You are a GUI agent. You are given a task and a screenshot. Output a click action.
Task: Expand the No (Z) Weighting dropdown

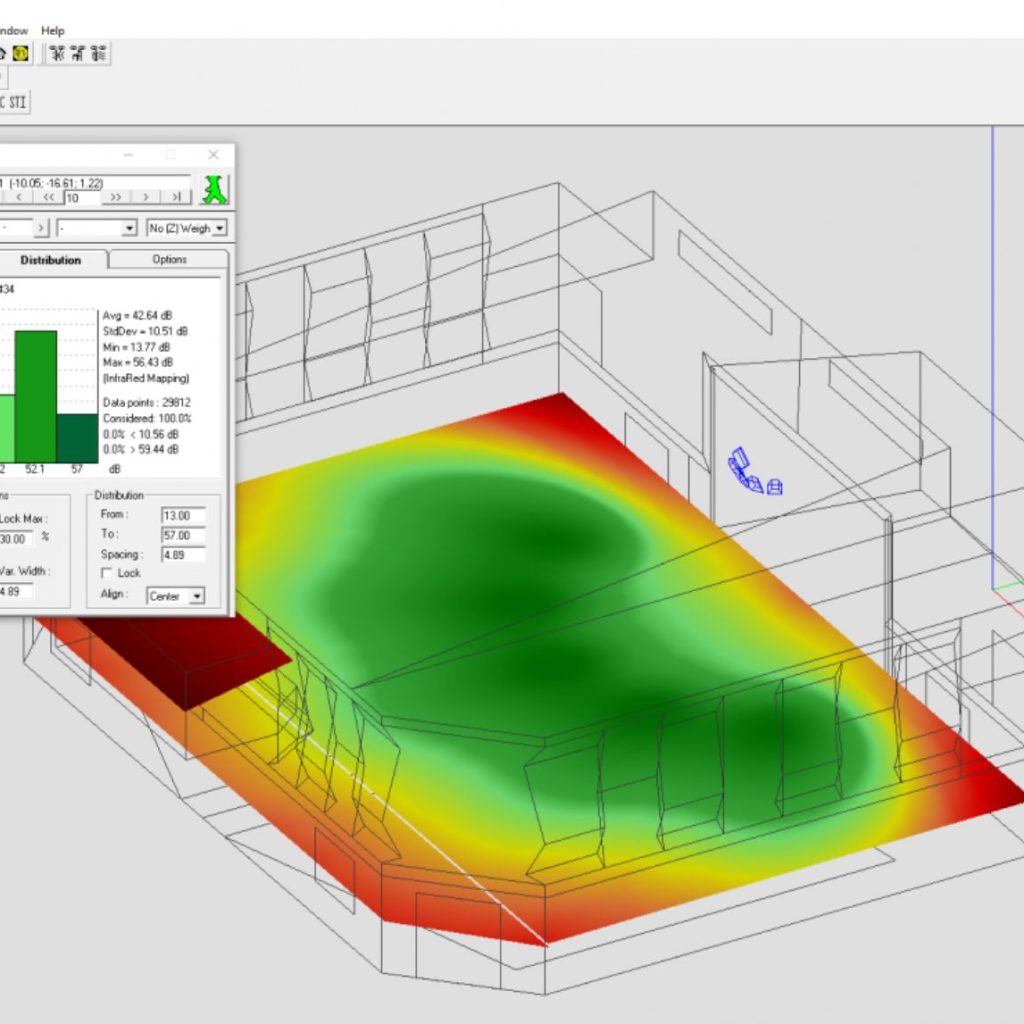pyautogui.click(x=186, y=228)
